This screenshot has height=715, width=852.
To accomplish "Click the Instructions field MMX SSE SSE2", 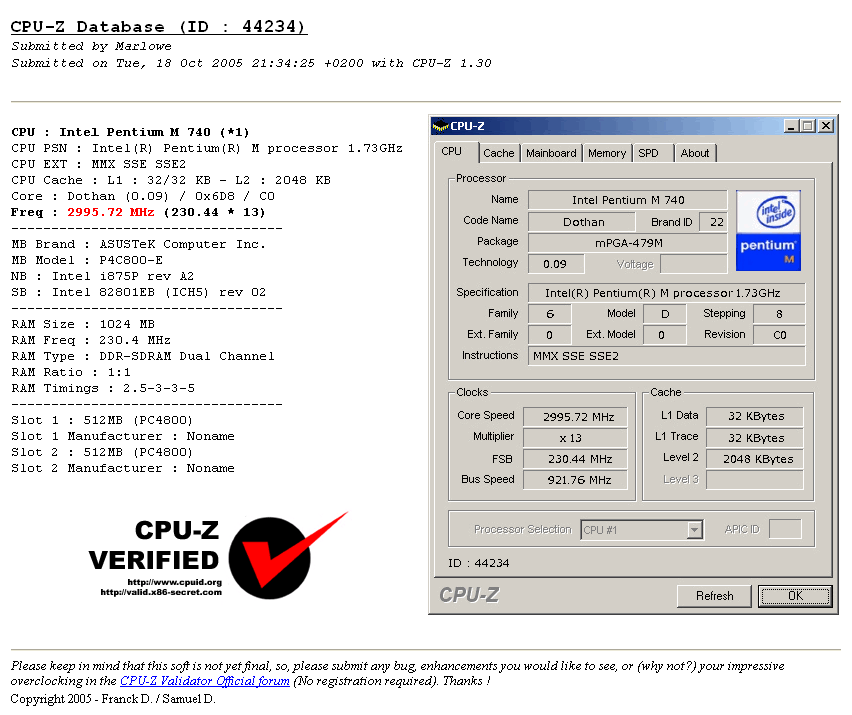I will (667, 356).
